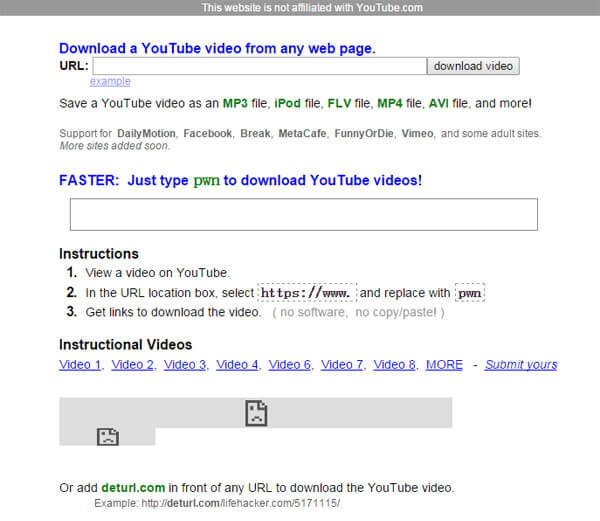This screenshot has height=521, width=600.
Task: Click the URL input field
Action: 260,66
